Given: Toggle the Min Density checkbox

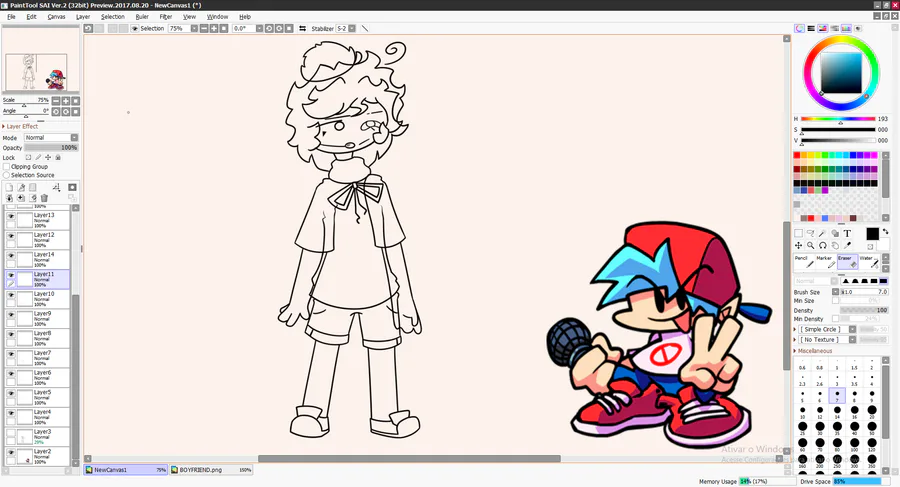Looking at the screenshot, I should (836, 319).
